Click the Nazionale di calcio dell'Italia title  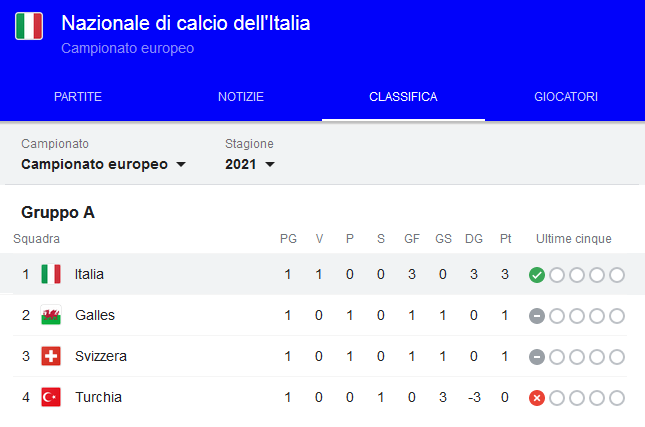(185, 23)
